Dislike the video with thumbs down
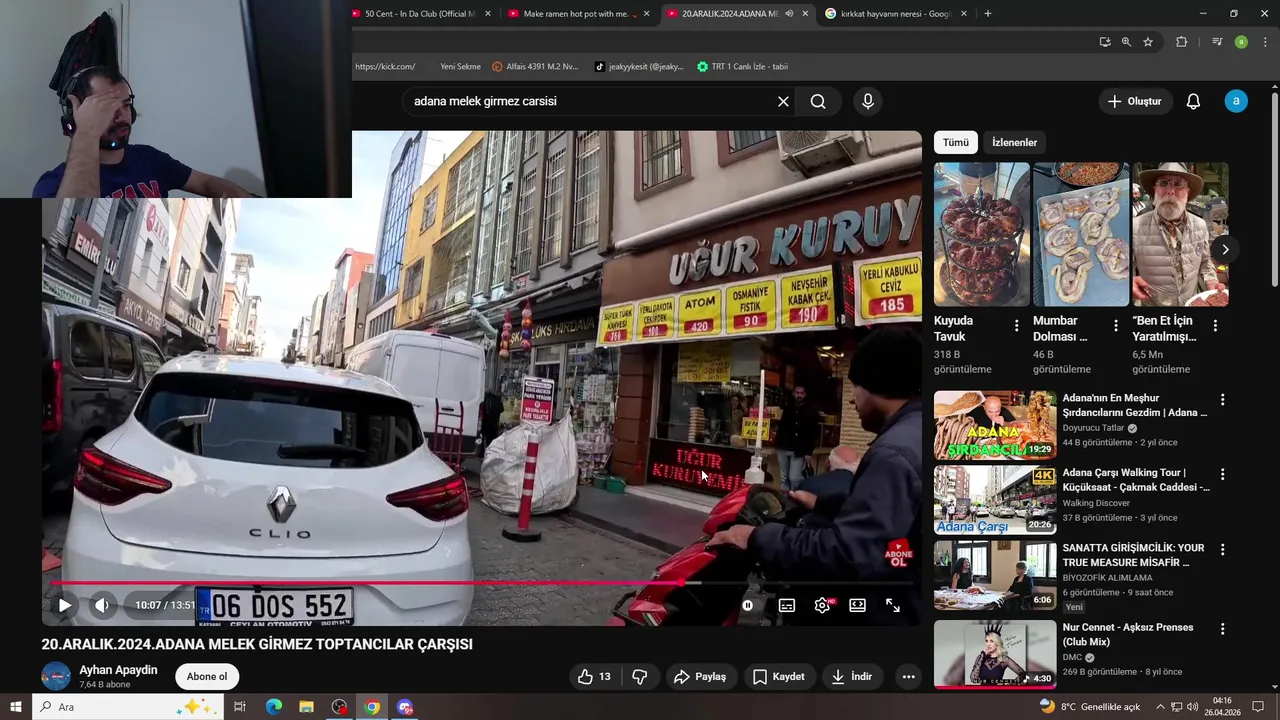Screen dimensions: 1280x720 pos(640,677)
